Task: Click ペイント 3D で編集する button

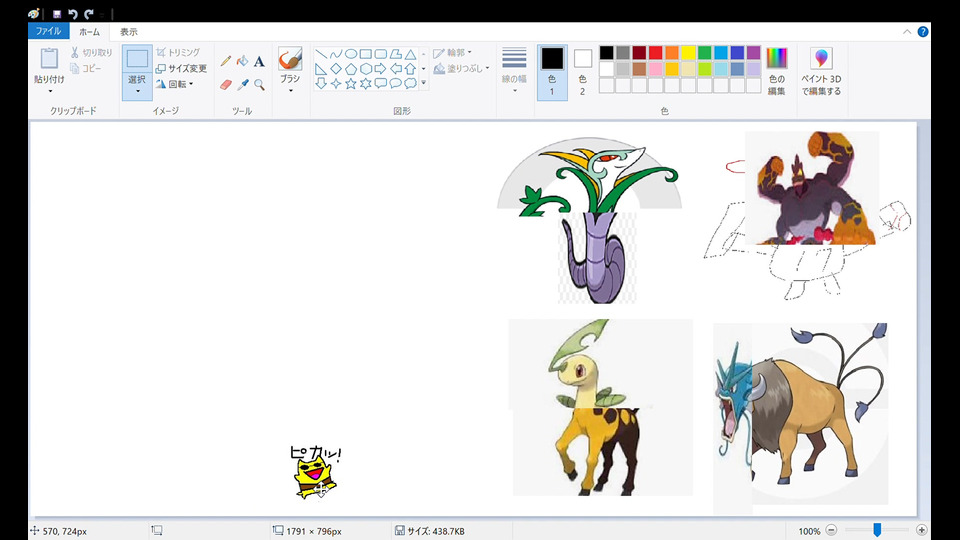Action: (x=821, y=71)
